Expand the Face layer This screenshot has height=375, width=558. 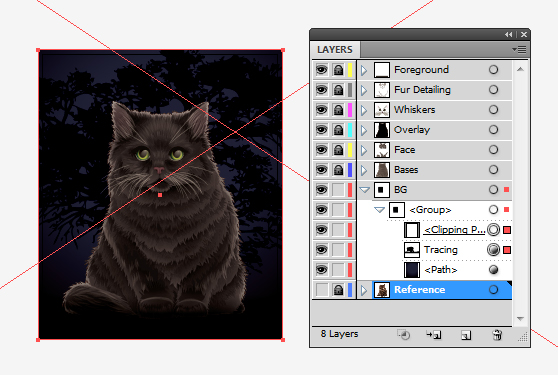point(364,150)
